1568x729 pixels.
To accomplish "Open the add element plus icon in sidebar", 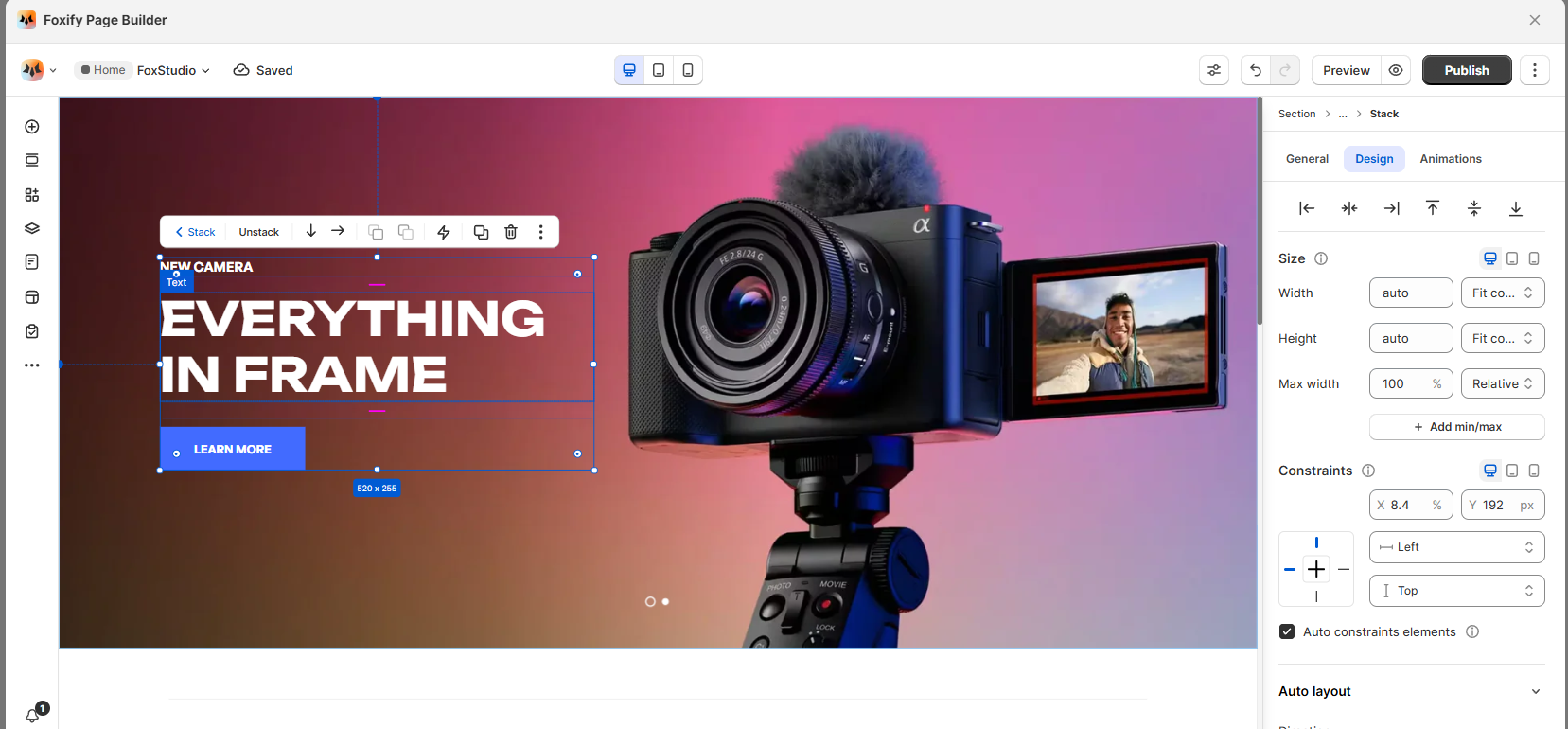I will [x=32, y=127].
